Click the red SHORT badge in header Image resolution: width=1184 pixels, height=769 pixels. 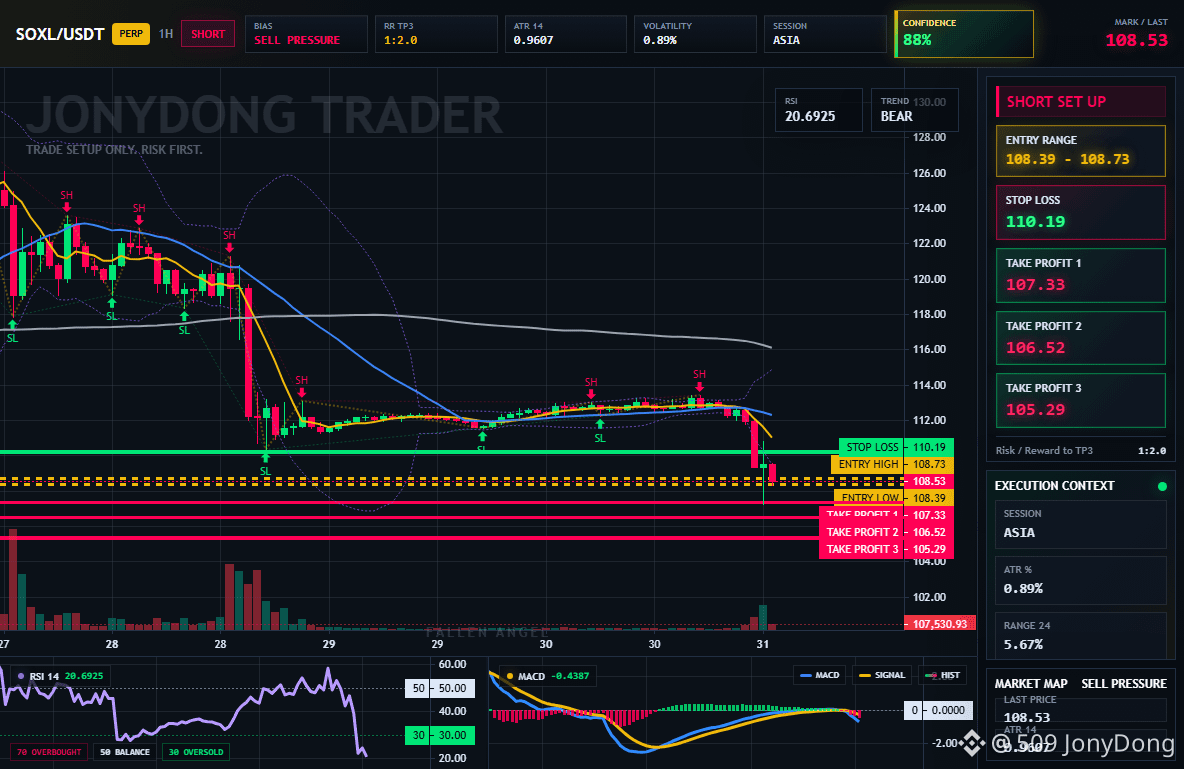(208, 34)
